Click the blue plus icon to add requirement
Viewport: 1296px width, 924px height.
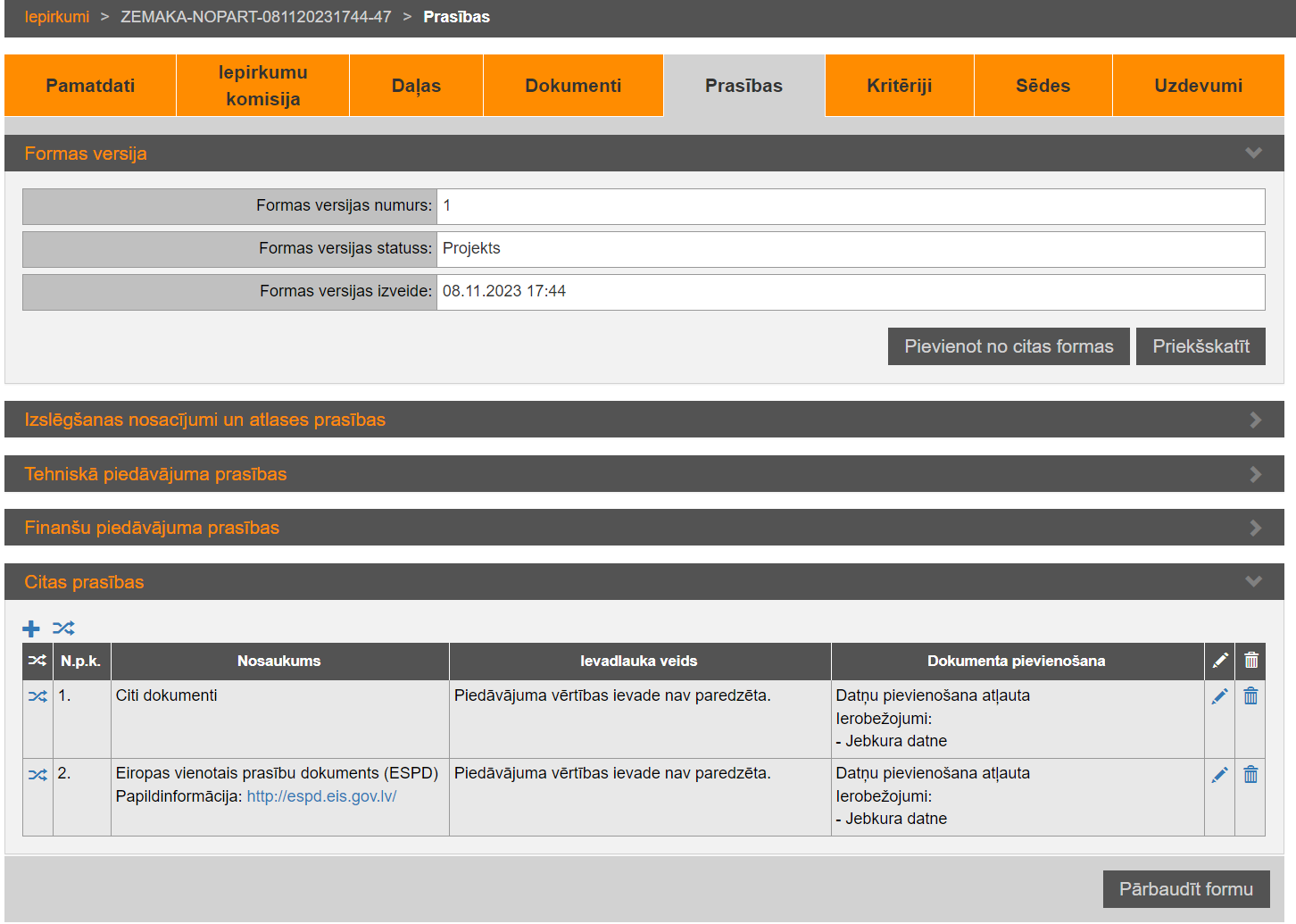point(31,628)
